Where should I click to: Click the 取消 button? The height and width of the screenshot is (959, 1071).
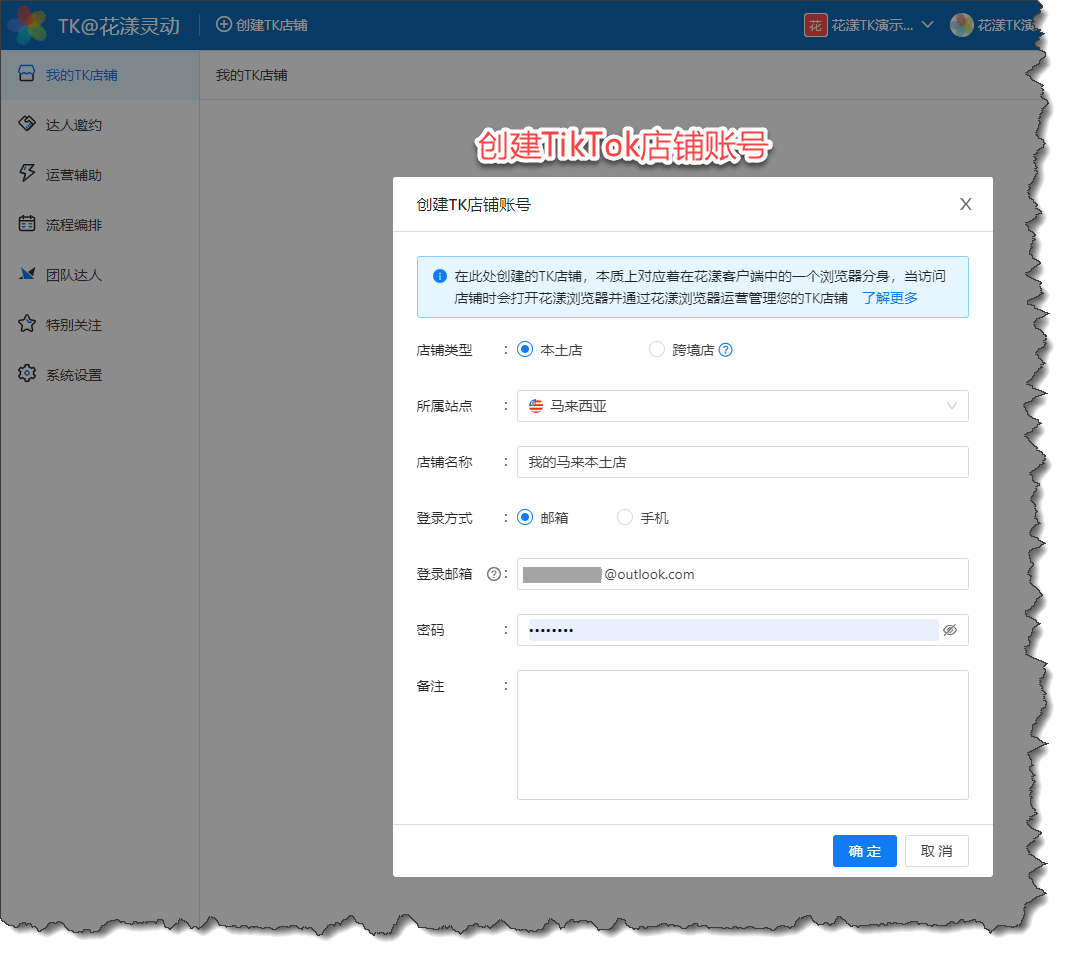(936, 851)
